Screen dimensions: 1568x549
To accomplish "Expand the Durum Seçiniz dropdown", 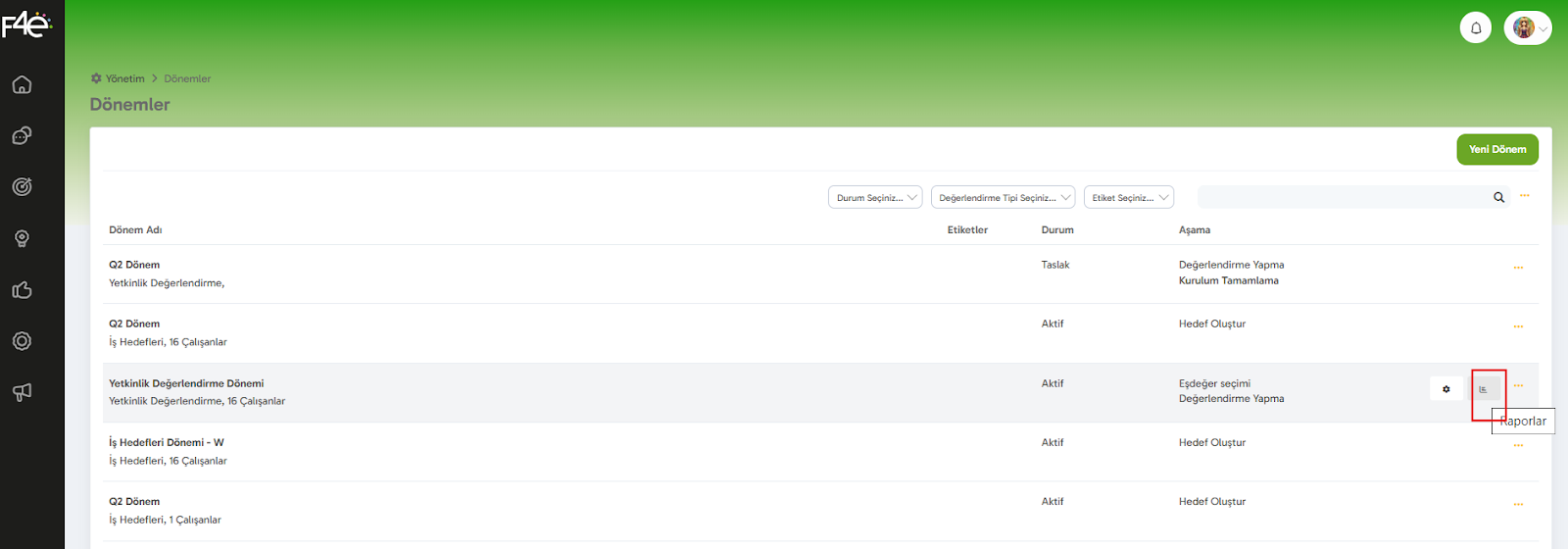I will [x=876, y=197].
